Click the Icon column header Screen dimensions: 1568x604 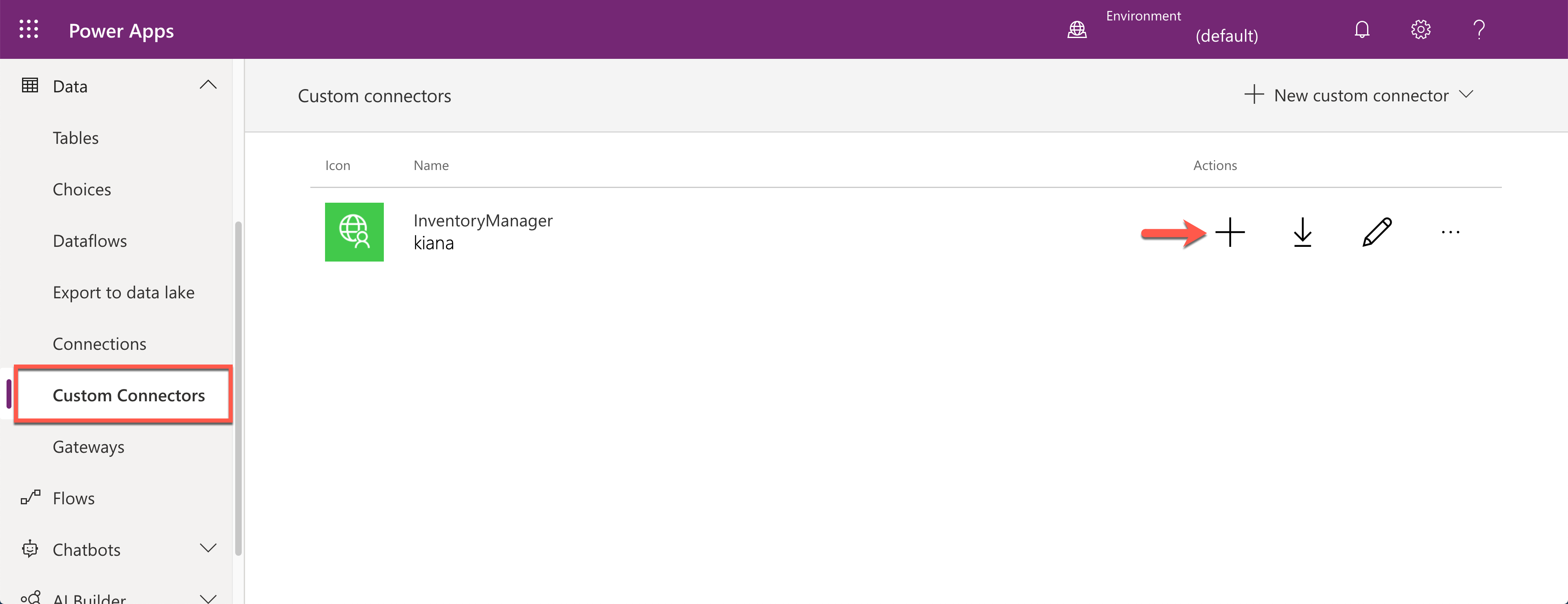[337, 165]
